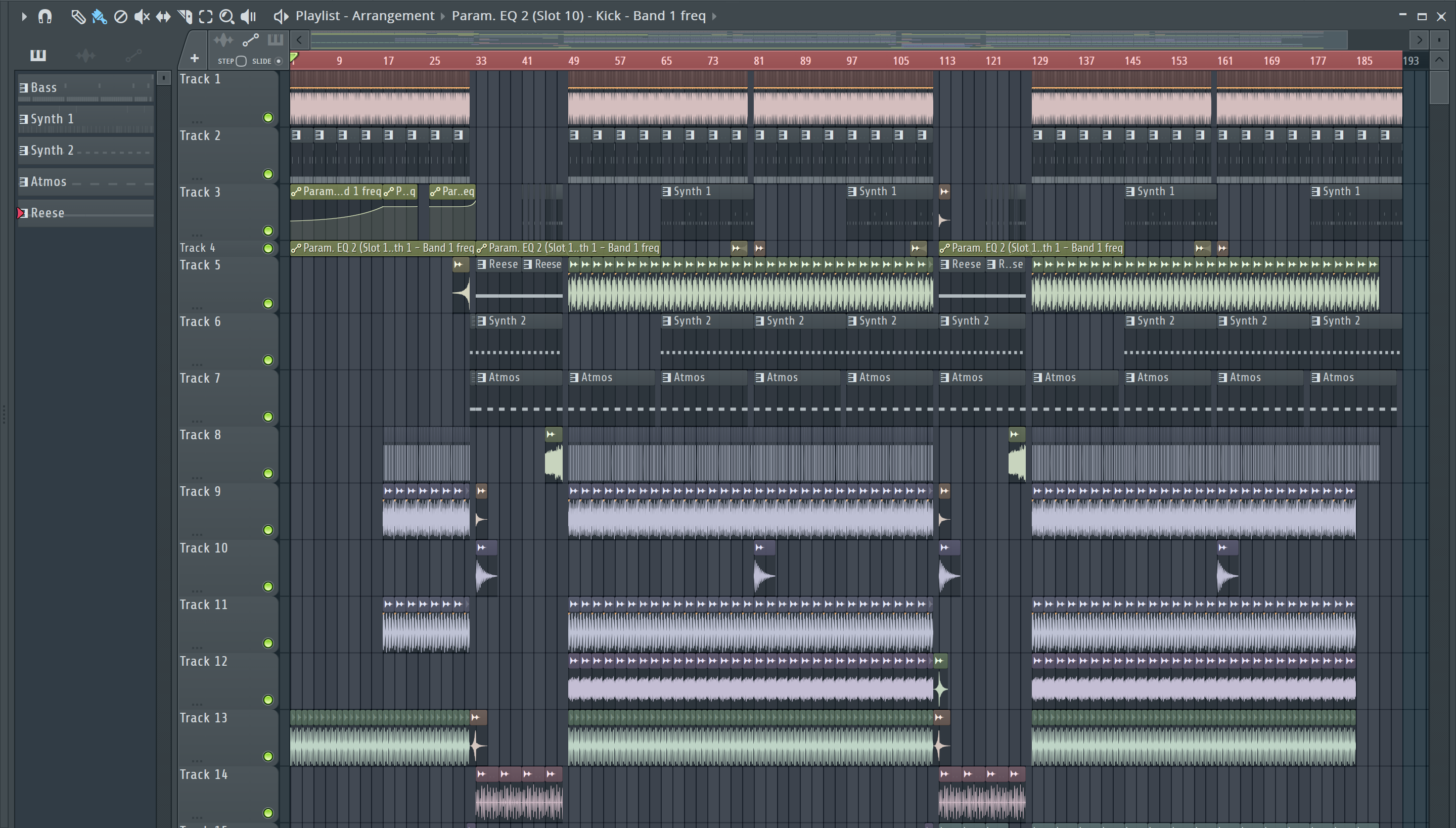This screenshot has width=1456, height=828.
Task: Click the Track 14 header label
Action: (x=204, y=774)
